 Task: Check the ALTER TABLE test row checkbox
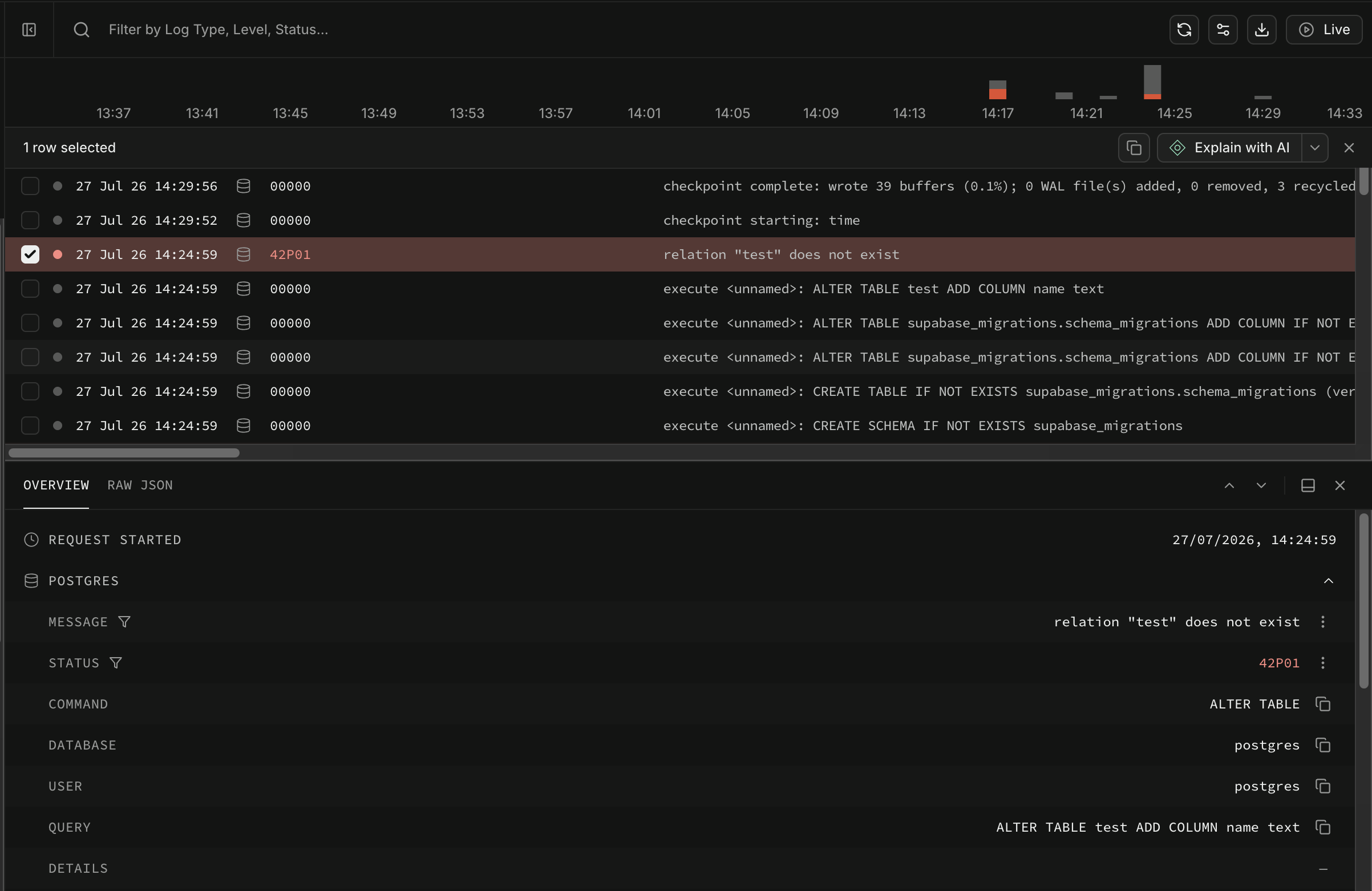[30, 289]
